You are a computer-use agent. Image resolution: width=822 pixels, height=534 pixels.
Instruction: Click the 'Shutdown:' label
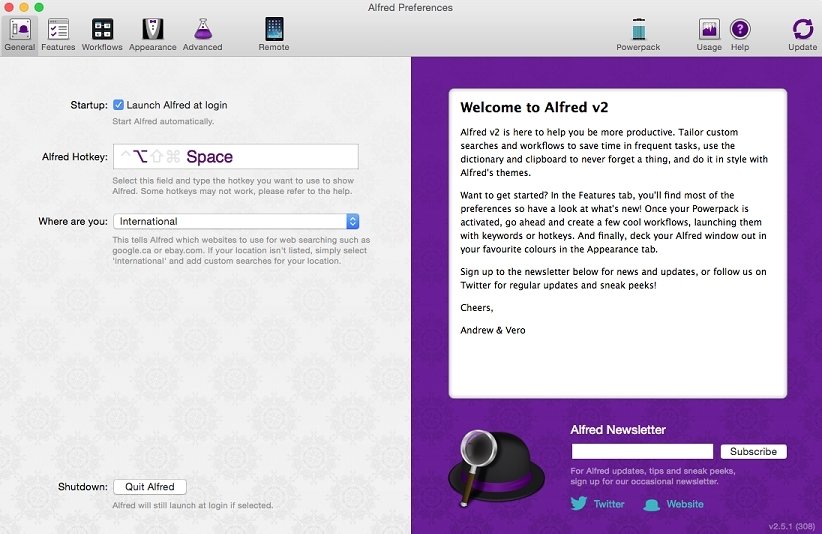83,487
